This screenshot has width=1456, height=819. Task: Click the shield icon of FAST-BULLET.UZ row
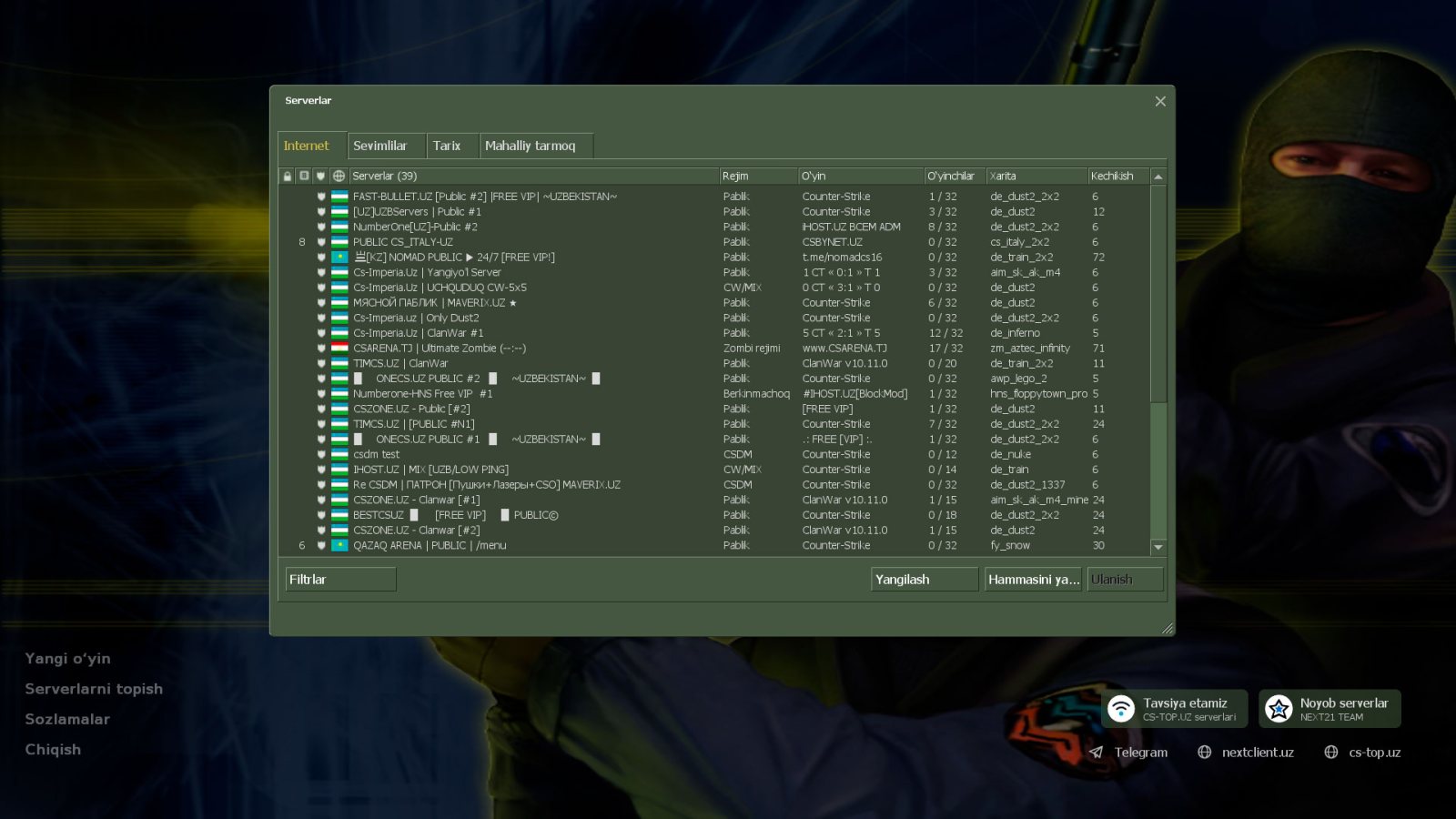(321, 197)
